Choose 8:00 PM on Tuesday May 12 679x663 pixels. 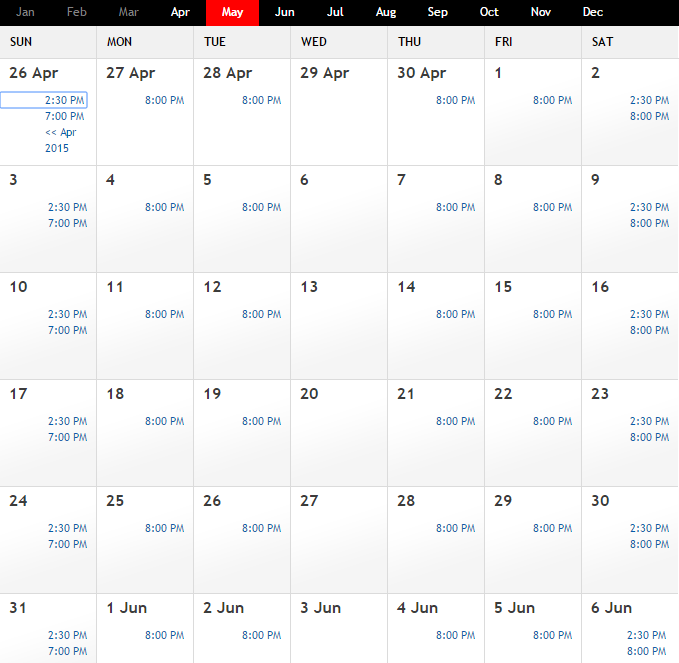[262, 314]
